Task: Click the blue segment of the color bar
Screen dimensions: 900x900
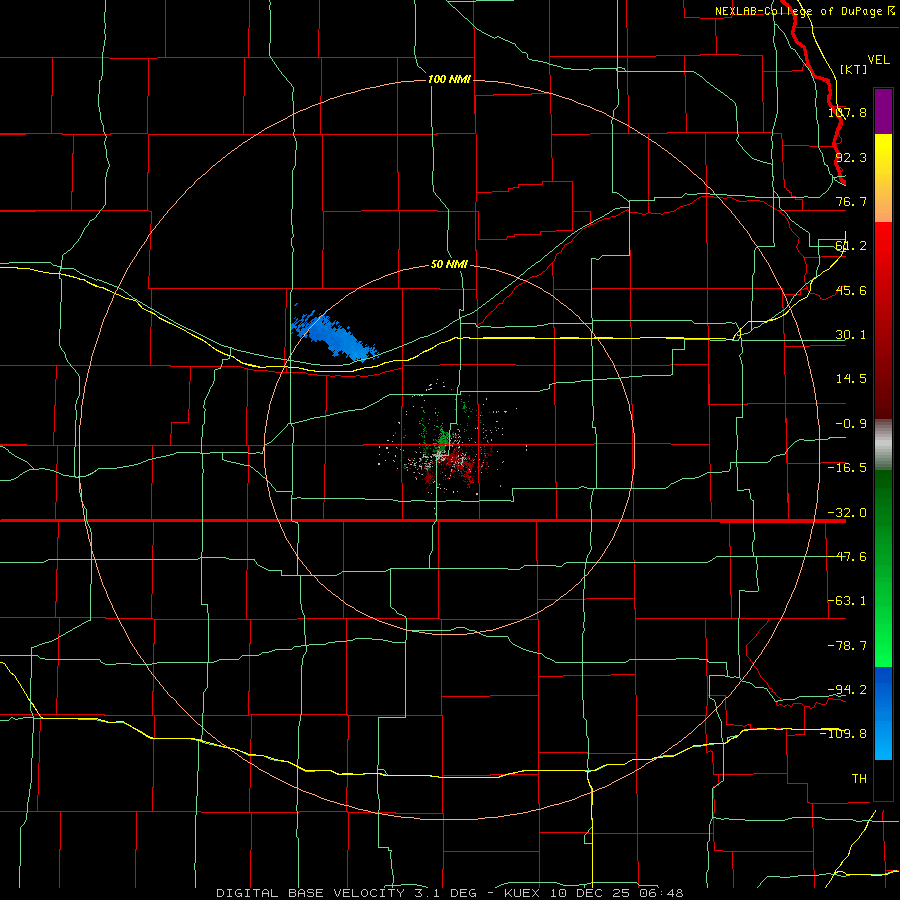Action: click(x=883, y=713)
